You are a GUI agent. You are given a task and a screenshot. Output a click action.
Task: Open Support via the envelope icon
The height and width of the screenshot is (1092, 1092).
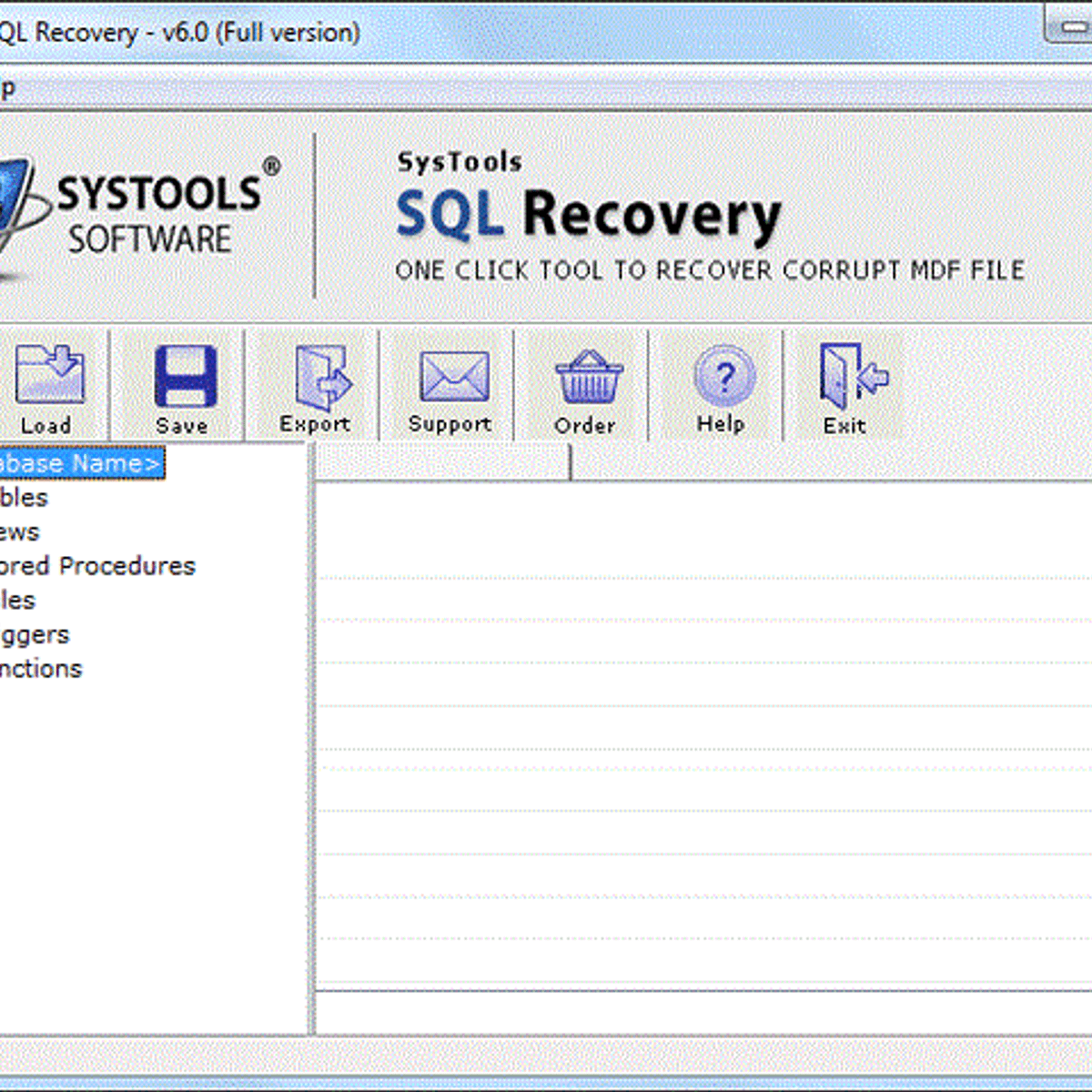(x=453, y=377)
